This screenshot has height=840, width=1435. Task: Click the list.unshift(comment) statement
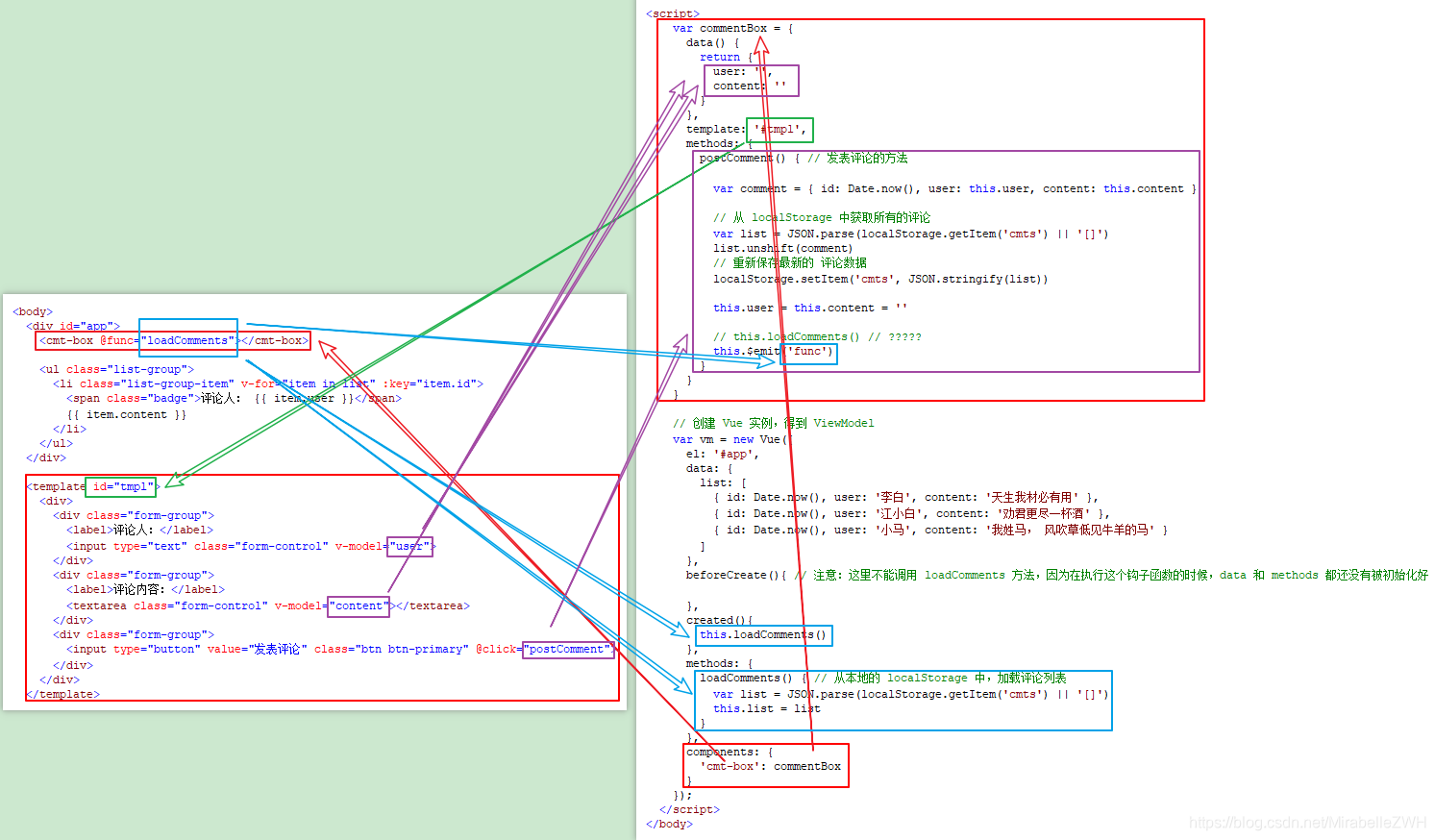tap(782, 248)
